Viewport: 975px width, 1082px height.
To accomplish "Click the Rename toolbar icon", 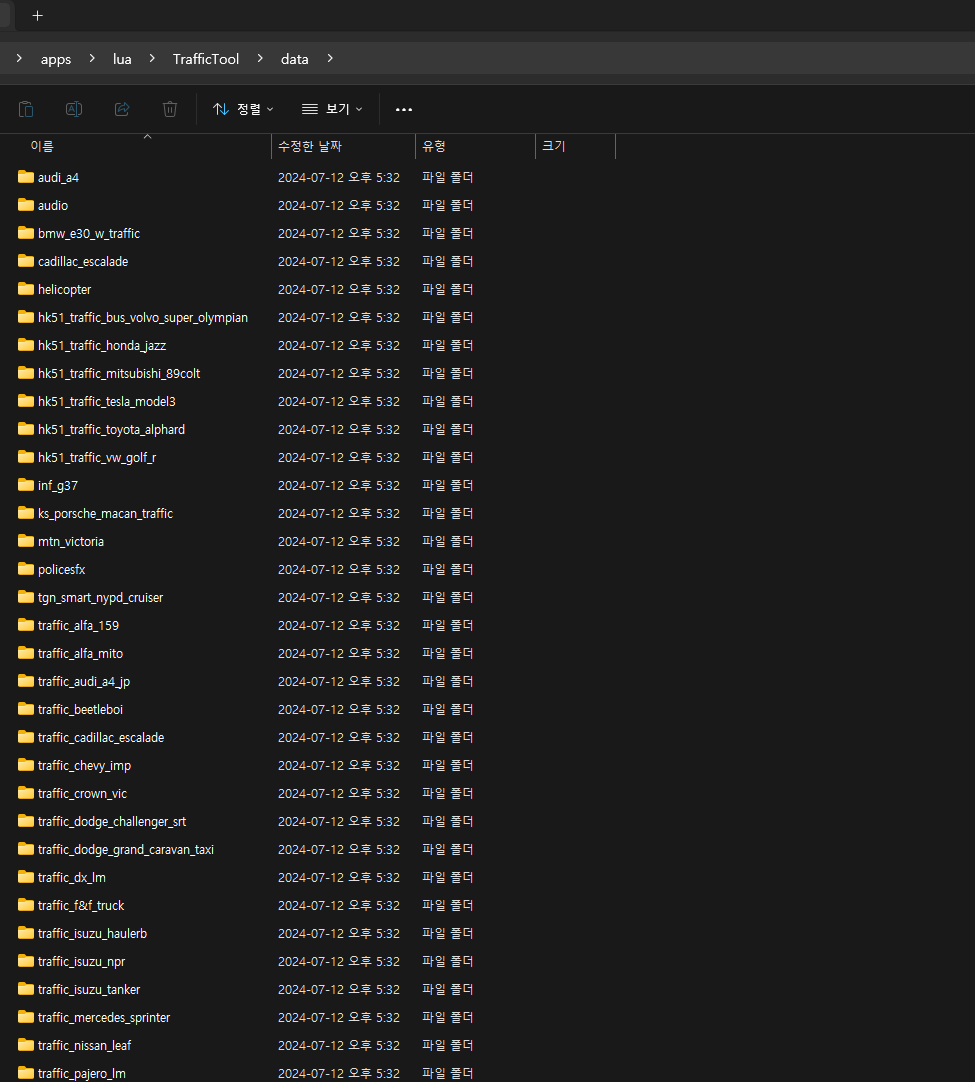I will (74, 109).
